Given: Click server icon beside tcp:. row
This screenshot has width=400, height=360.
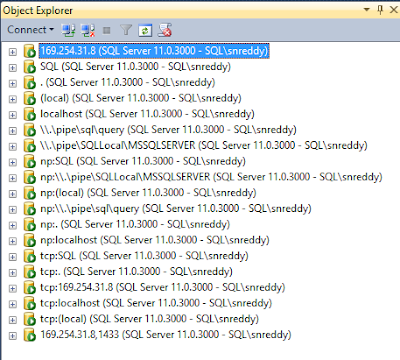Looking at the screenshot, I should pyautogui.click(x=29, y=272).
